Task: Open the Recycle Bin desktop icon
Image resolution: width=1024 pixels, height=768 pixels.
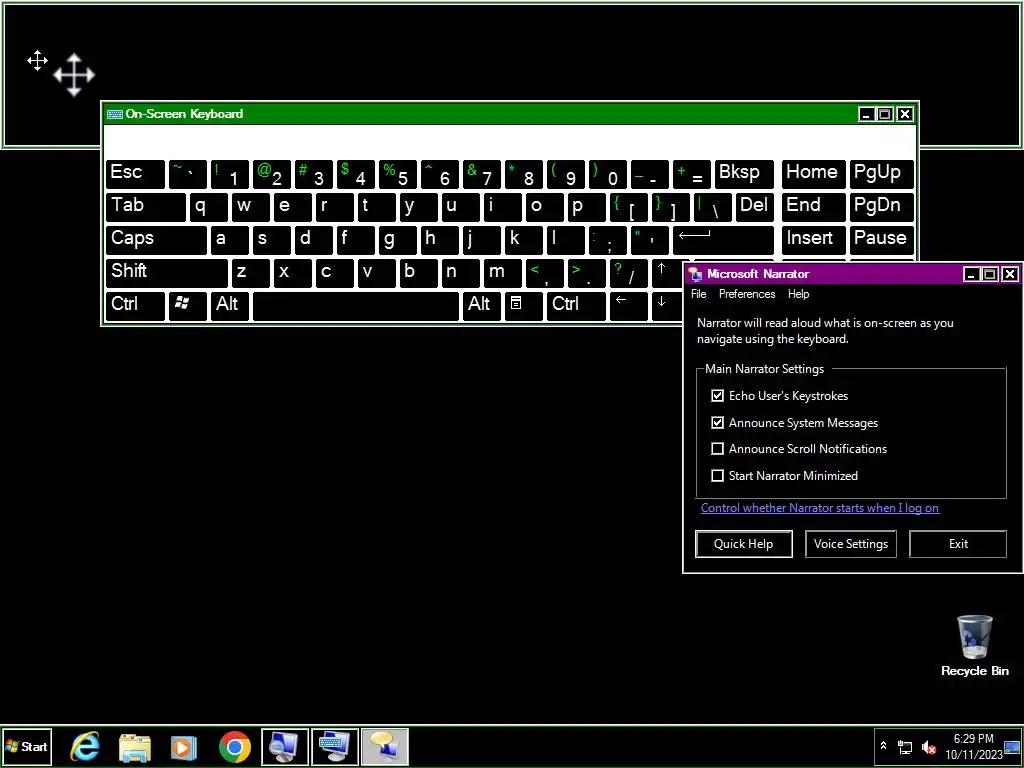Action: point(974,645)
